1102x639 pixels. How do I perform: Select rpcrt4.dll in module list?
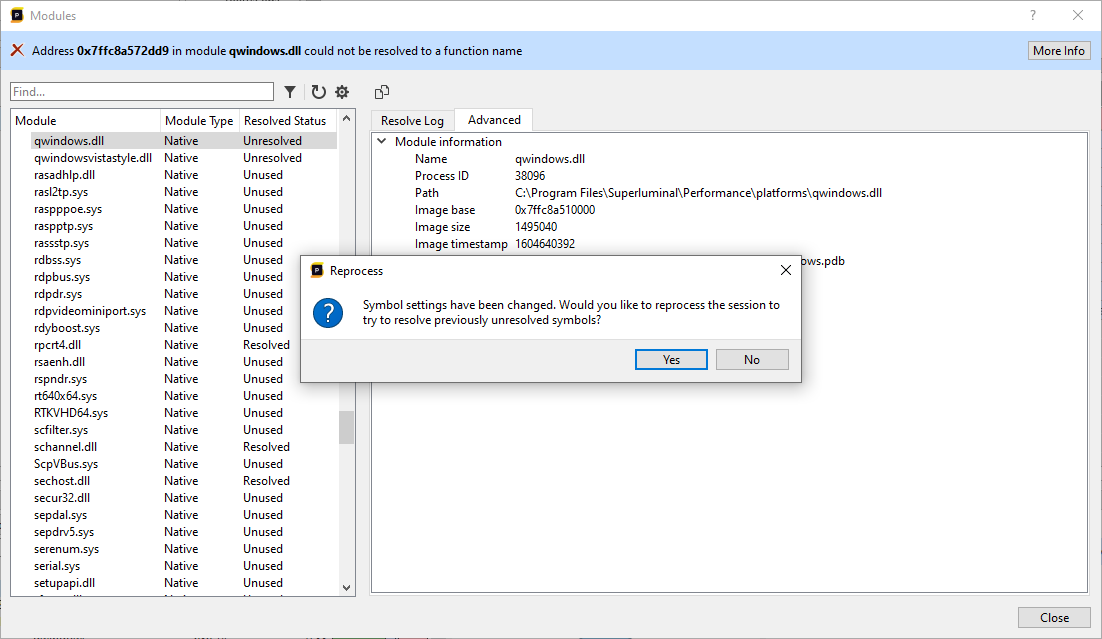coord(58,345)
